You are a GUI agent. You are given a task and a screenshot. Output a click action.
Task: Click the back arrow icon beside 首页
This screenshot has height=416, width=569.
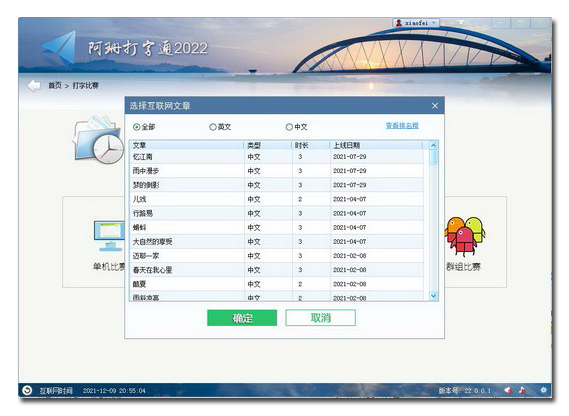(34, 86)
